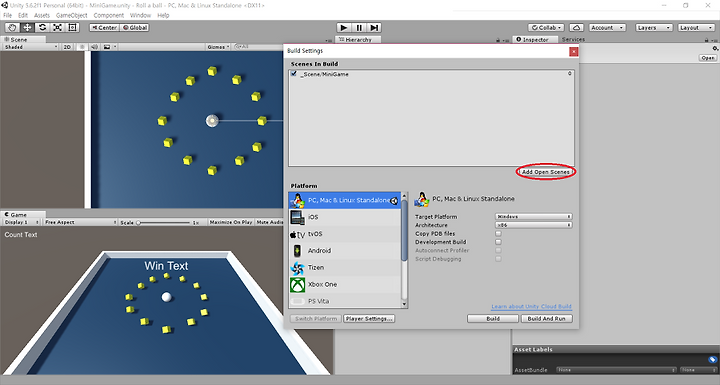Click the Scene view search field
The width and height of the screenshot is (720, 385).
tap(258, 47)
